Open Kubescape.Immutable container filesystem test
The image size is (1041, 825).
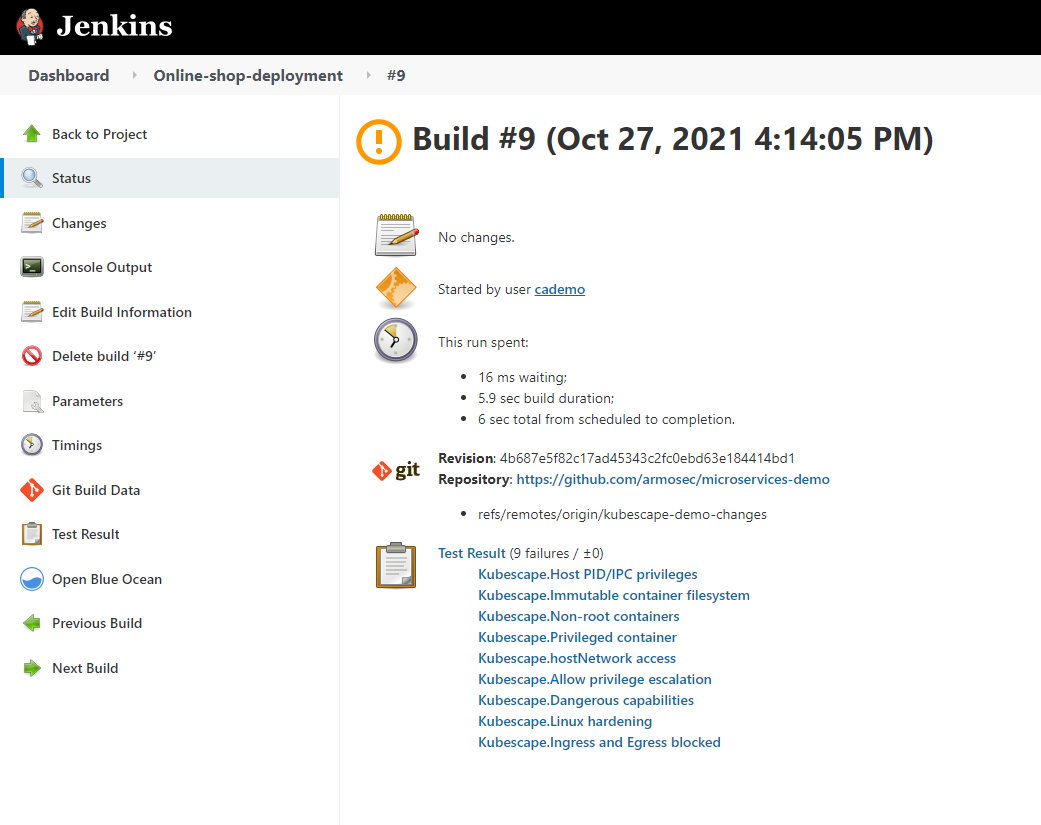[614, 595]
